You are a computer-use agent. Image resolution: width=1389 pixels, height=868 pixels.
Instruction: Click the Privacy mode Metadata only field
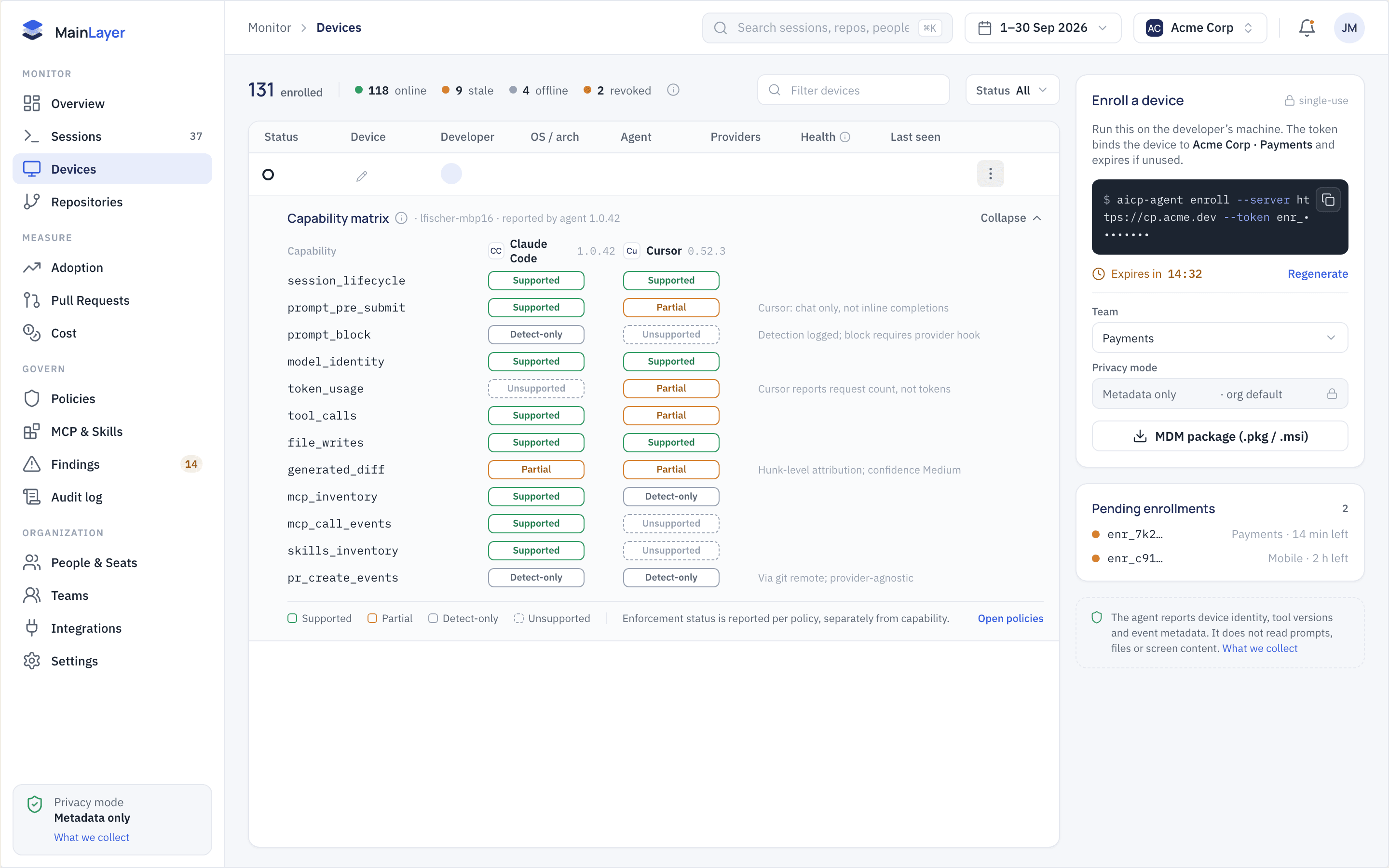click(1220, 394)
